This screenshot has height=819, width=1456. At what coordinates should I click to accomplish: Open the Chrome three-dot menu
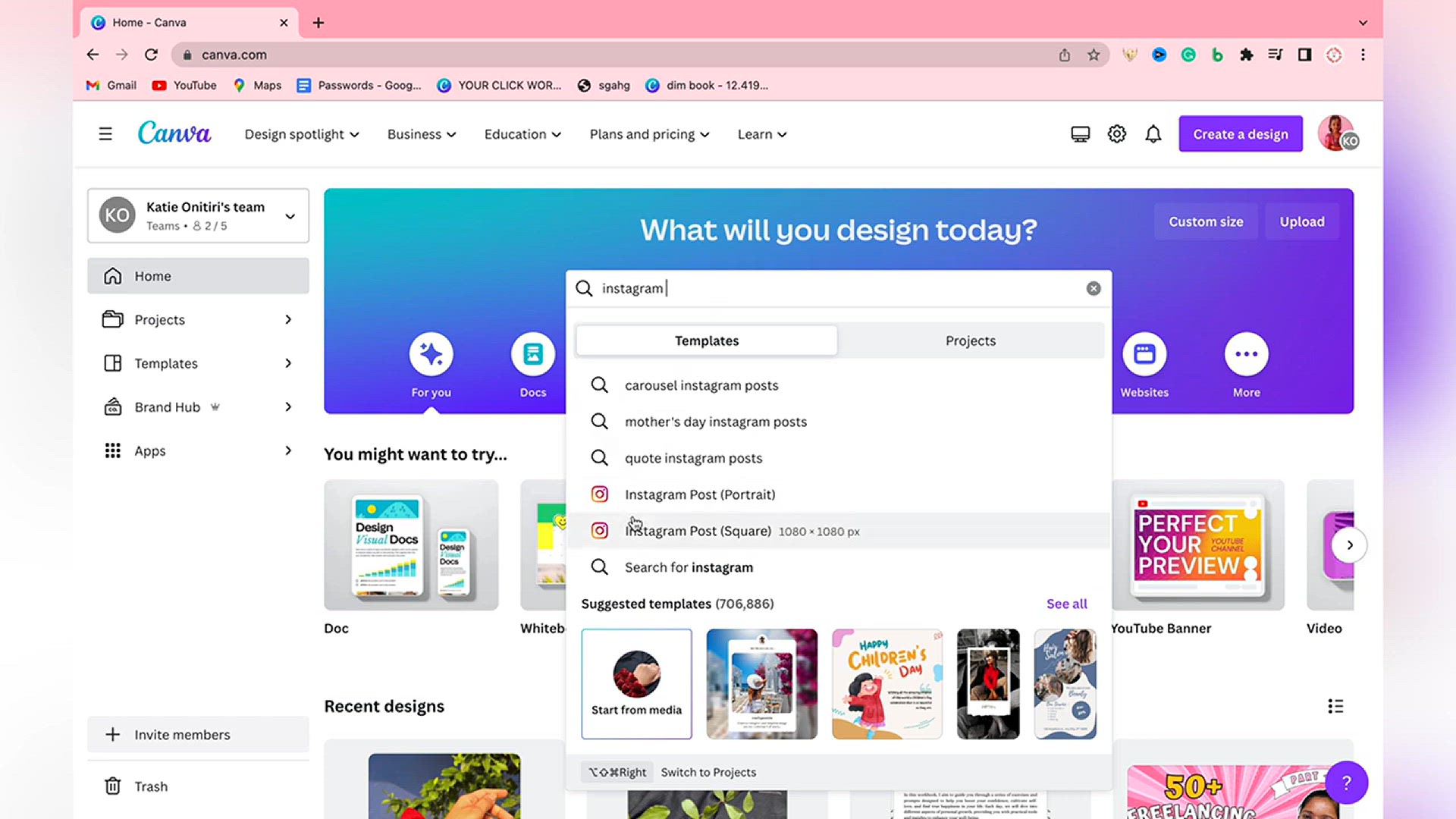(1363, 55)
